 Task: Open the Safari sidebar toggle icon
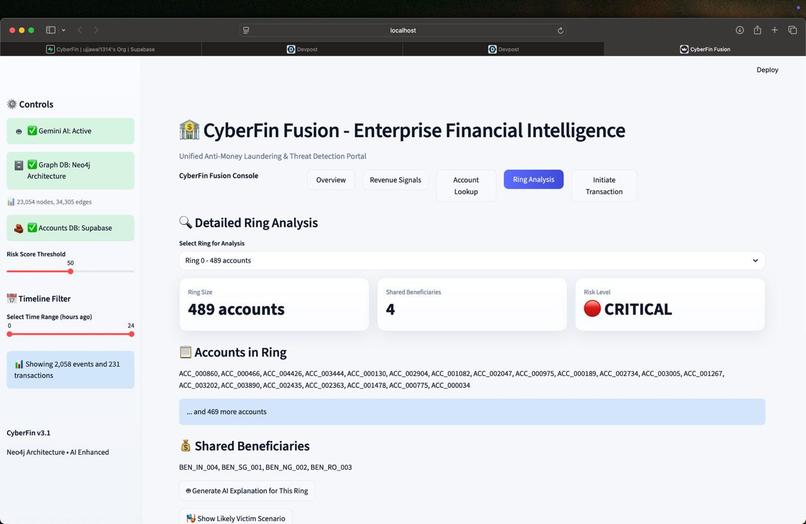[x=51, y=30]
